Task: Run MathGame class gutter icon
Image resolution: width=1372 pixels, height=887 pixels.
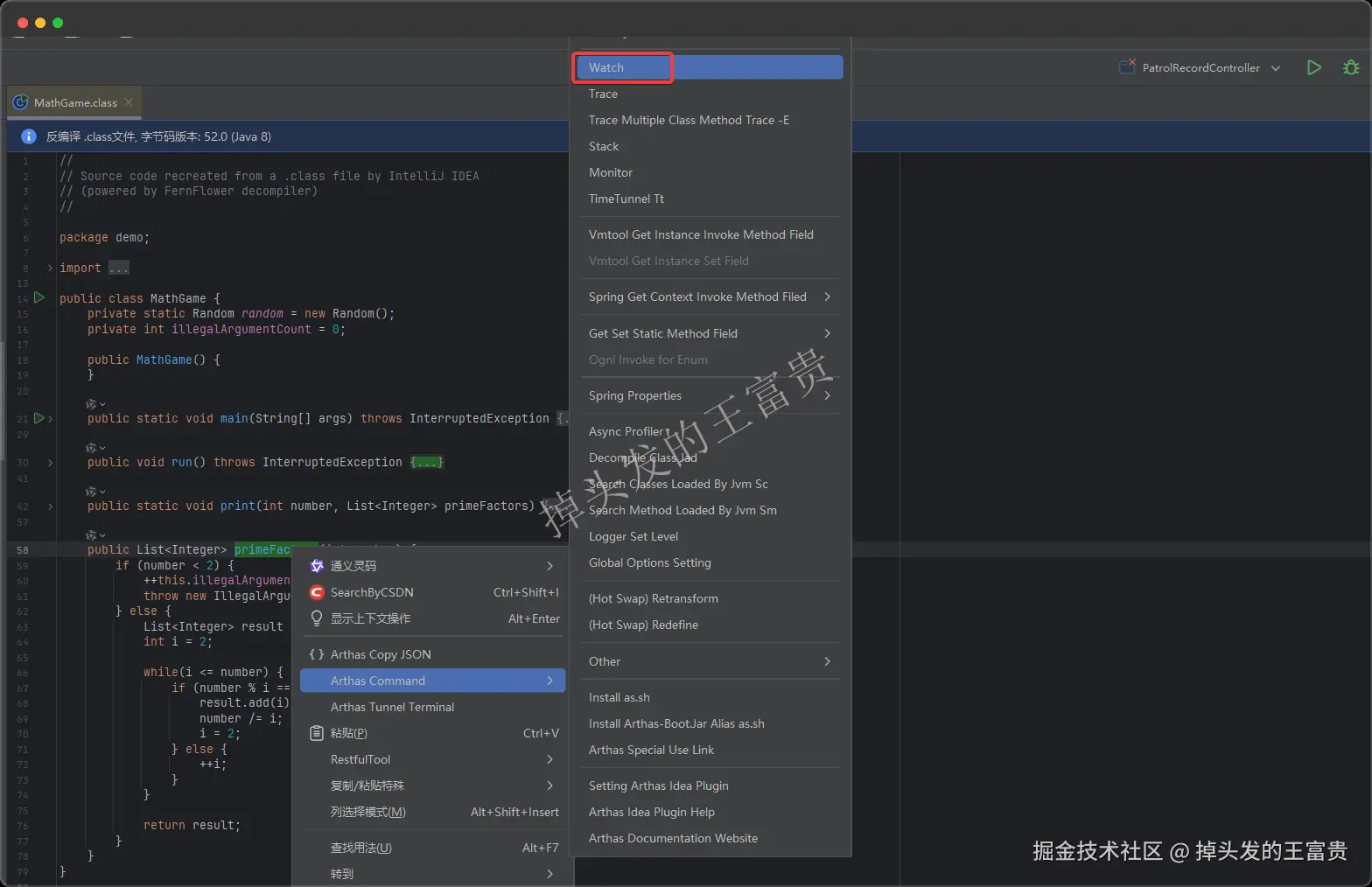Action: click(x=38, y=298)
